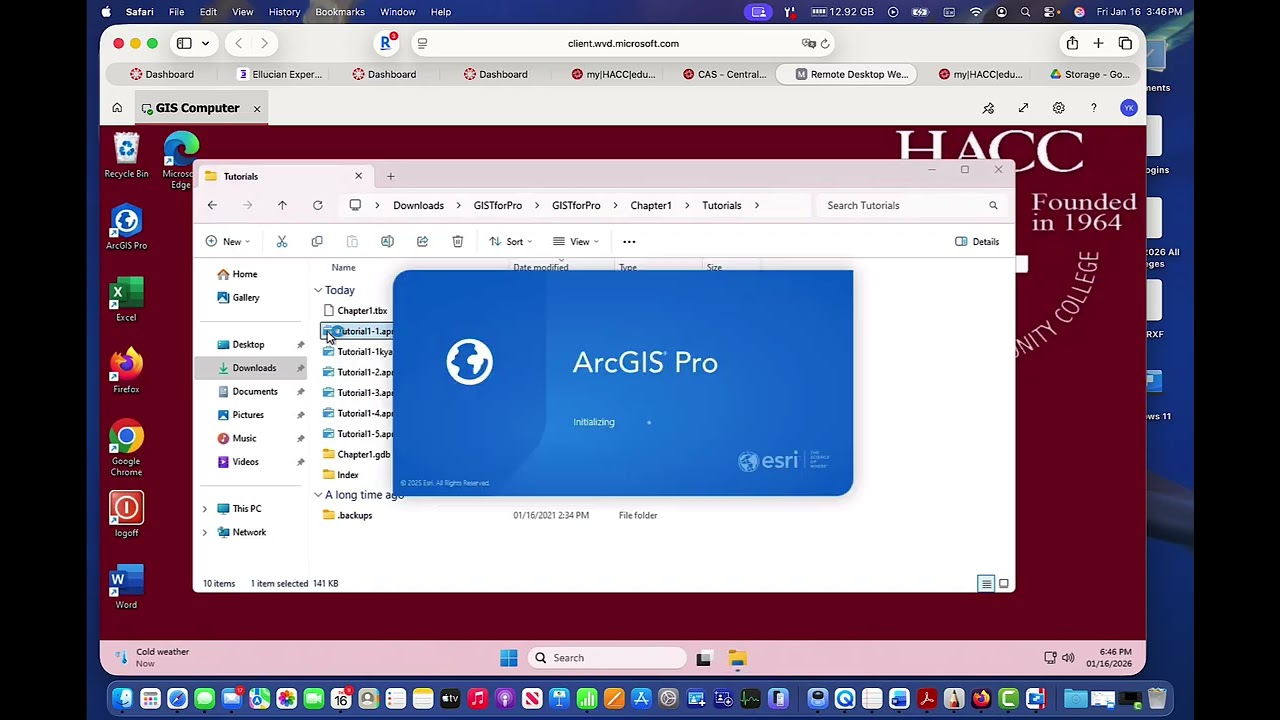Open Pictures in the navigation pane
Viewport: 1280px width, 720px height.
tap(248, 415)
